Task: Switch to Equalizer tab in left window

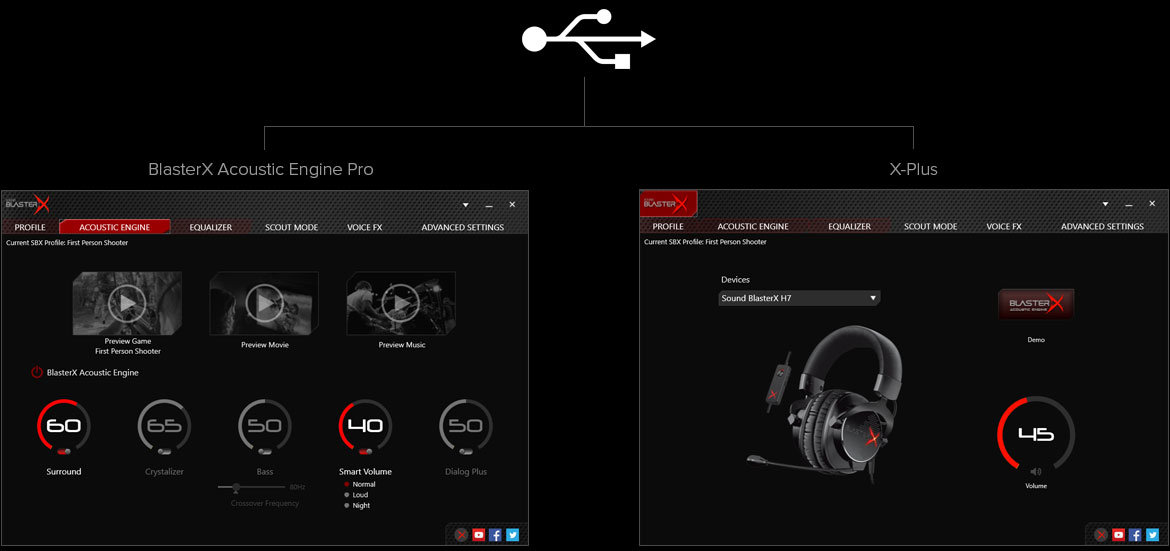Action: 211,227
